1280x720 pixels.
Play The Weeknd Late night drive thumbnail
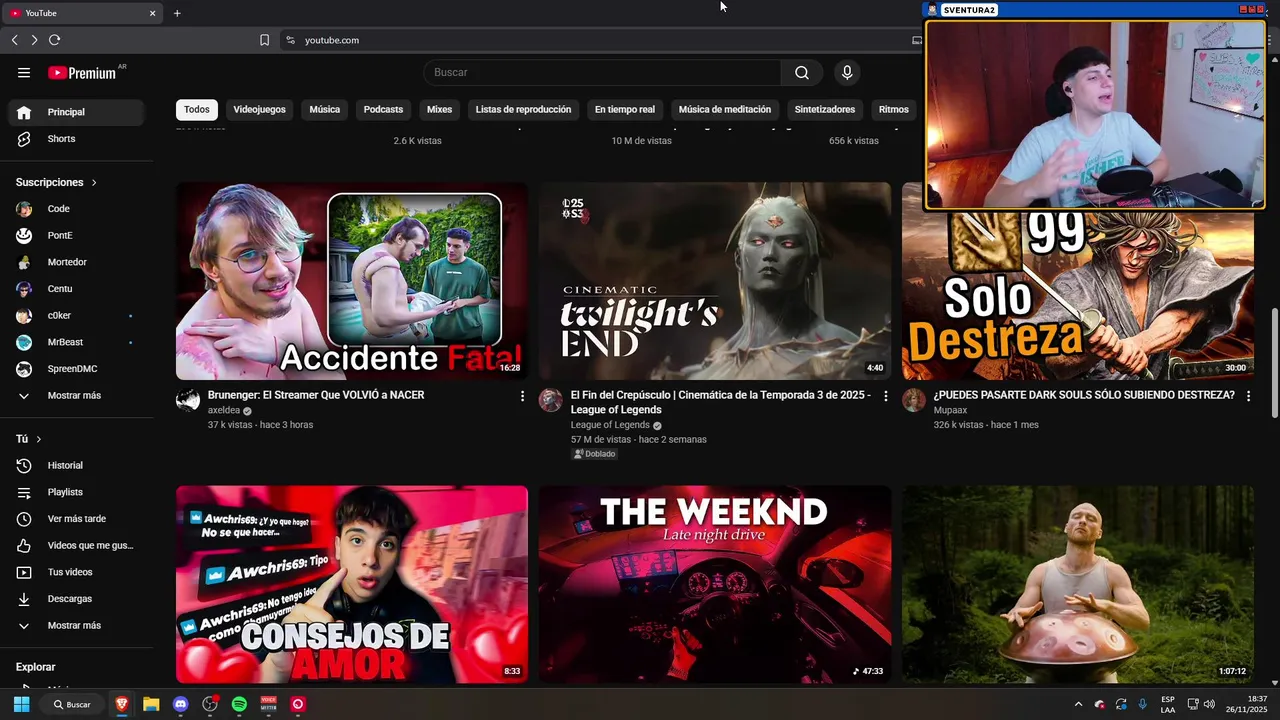[715, 584]
